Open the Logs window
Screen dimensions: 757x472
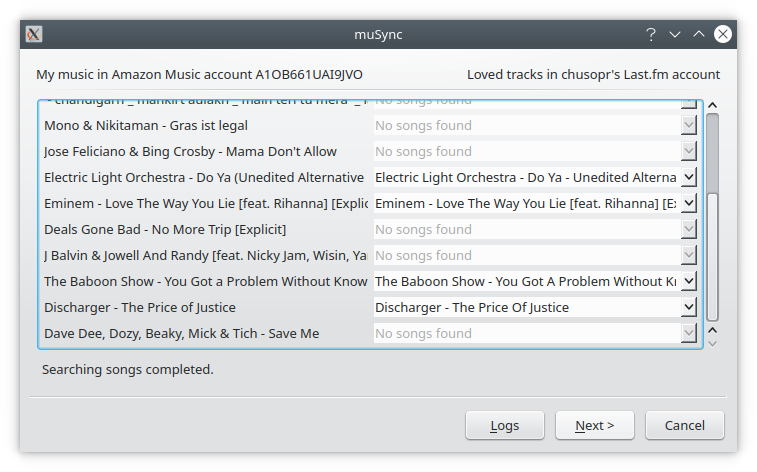pyautogui.click(x=505, y=425)
